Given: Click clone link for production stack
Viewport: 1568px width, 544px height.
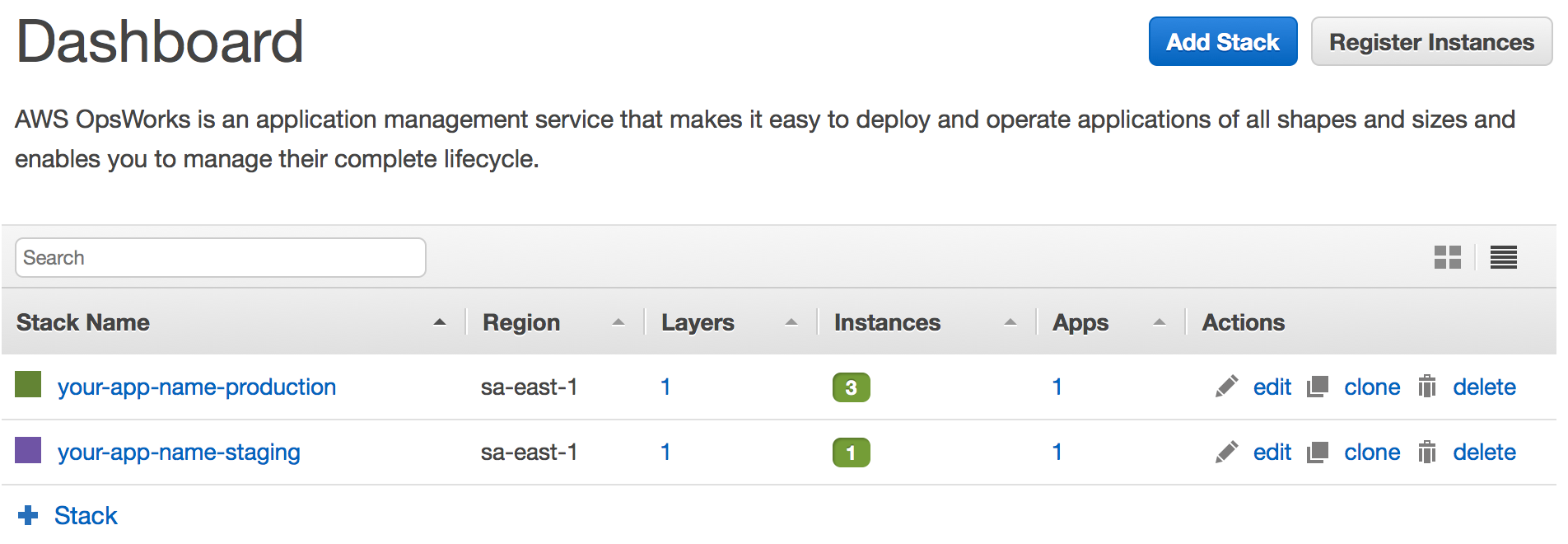Looking at the screenshot, I should (1372, 387).
